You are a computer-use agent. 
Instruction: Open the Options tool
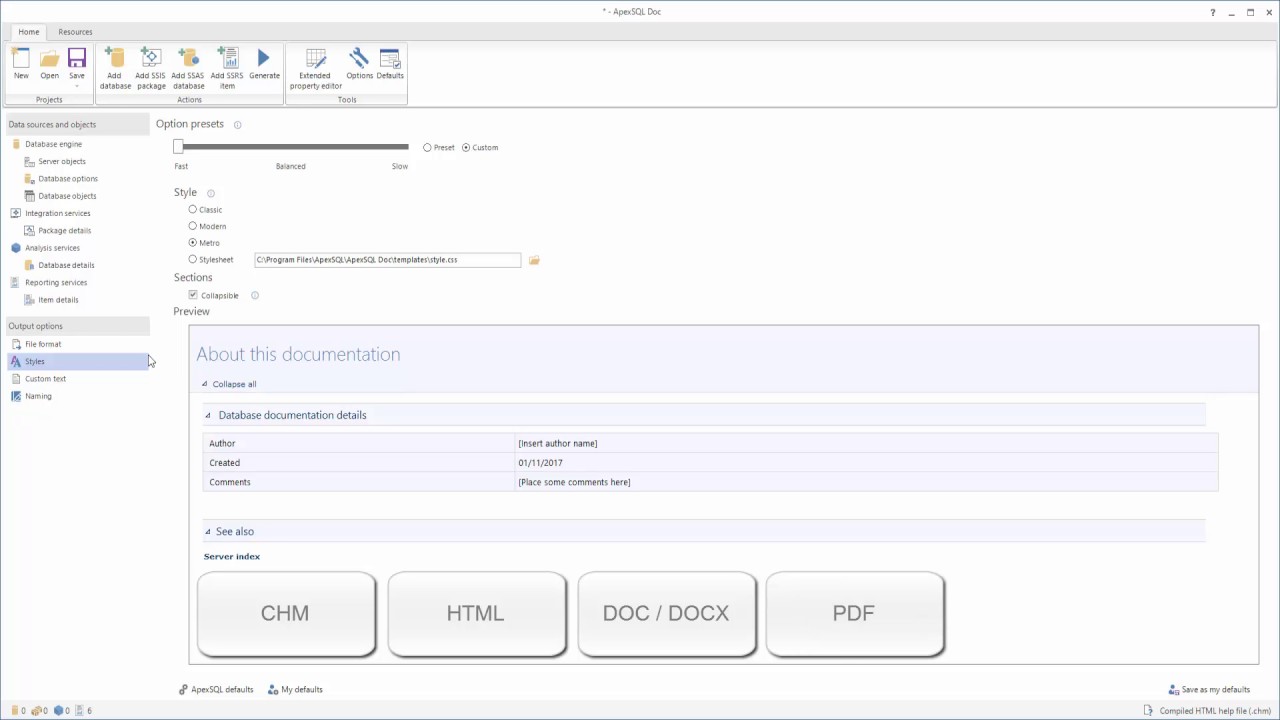click(359, 64)
